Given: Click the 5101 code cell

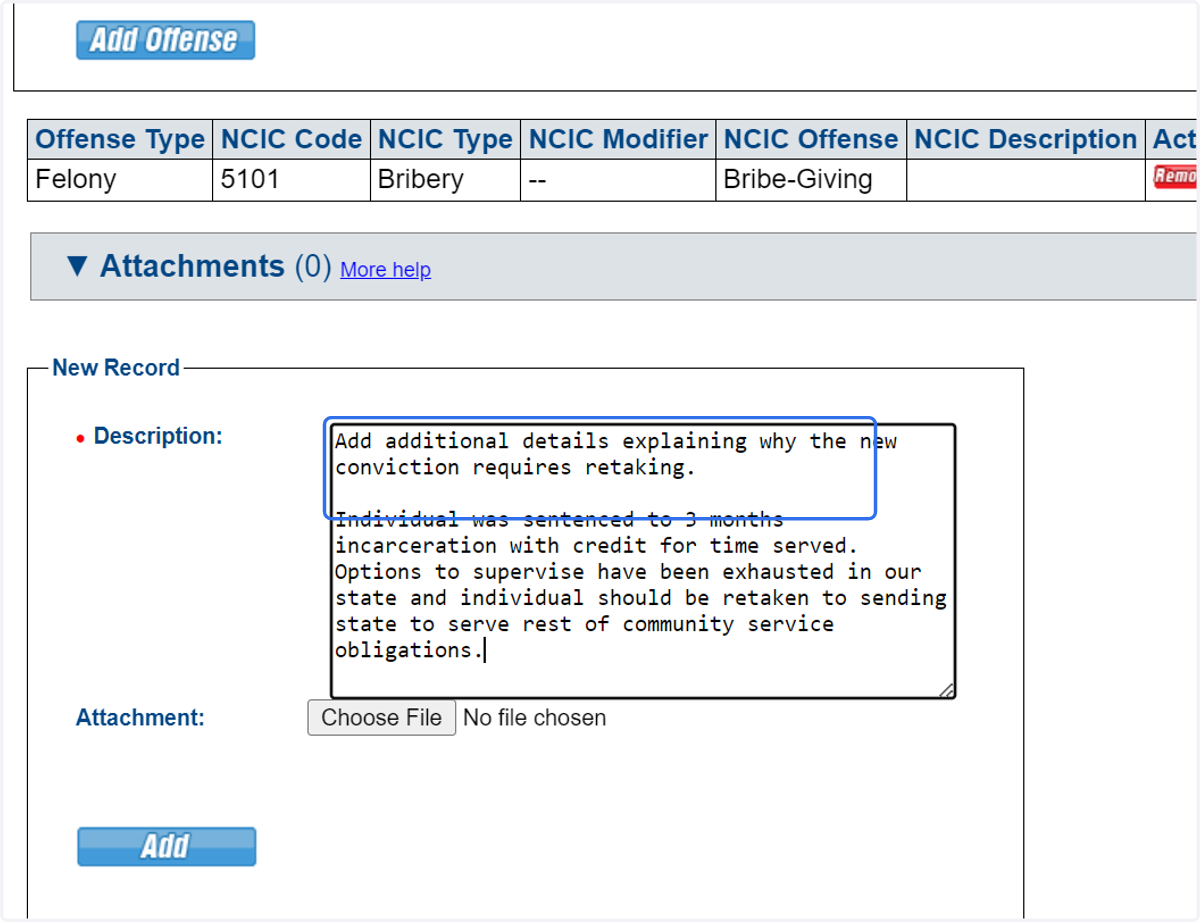Looking at the screenshot, I should pyautogui.click(x=291, y=180).
